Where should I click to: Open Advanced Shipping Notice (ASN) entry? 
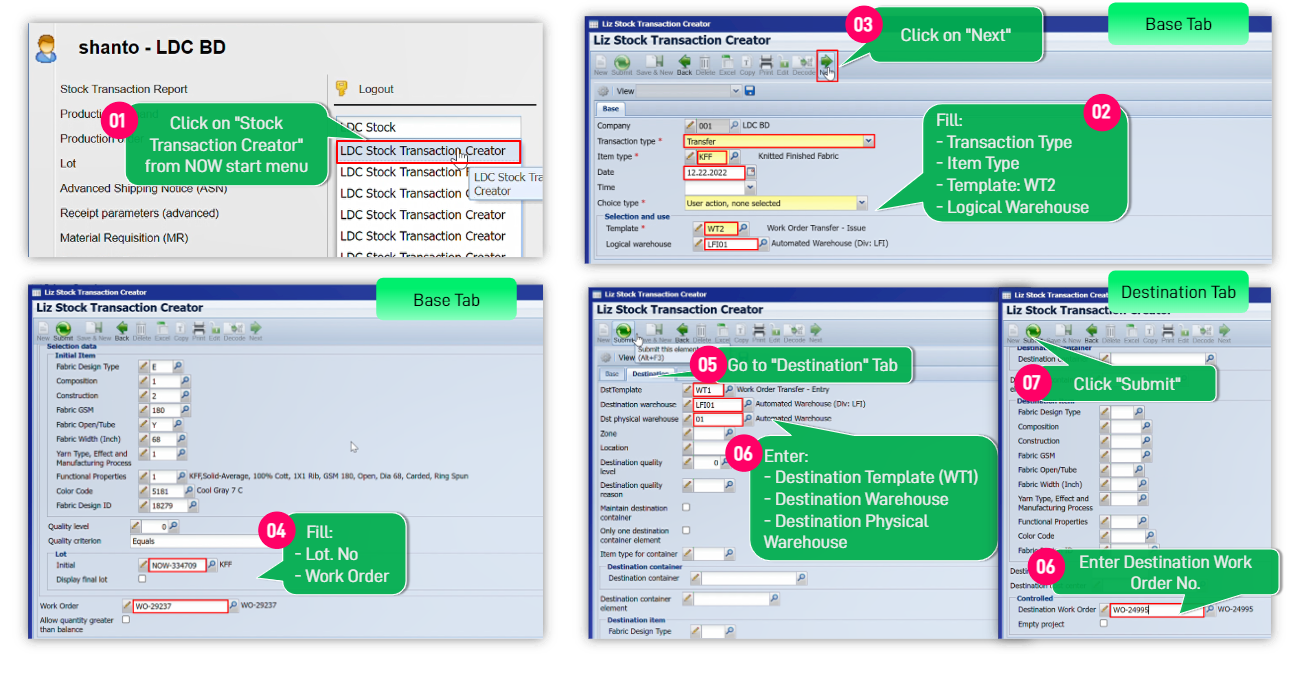click(143, 188)
